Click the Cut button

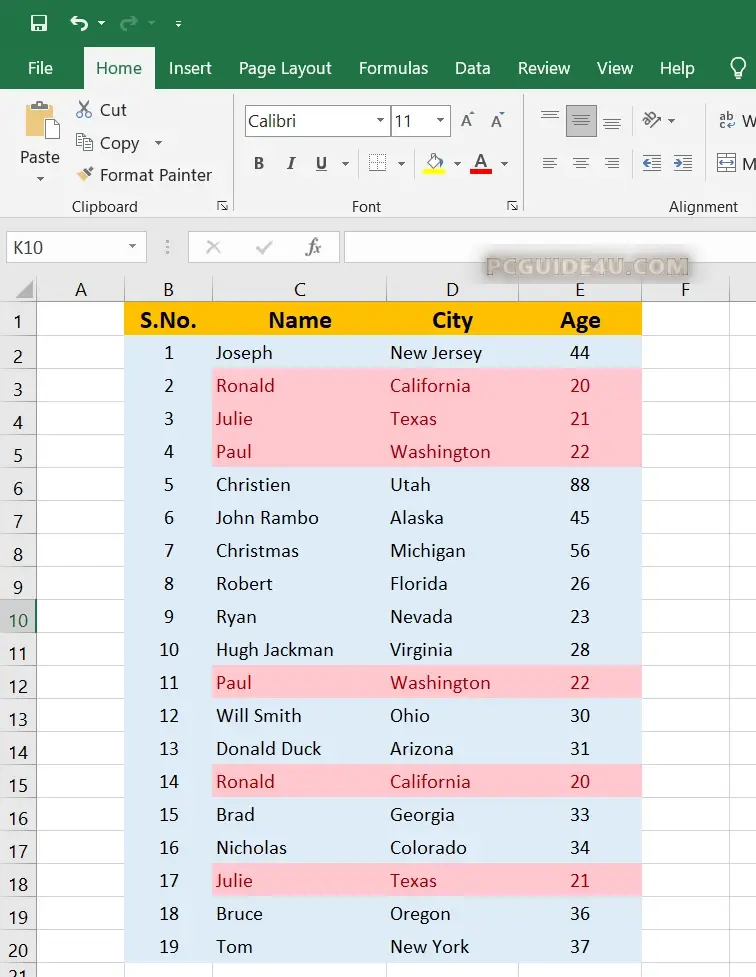tap(101, 110)
